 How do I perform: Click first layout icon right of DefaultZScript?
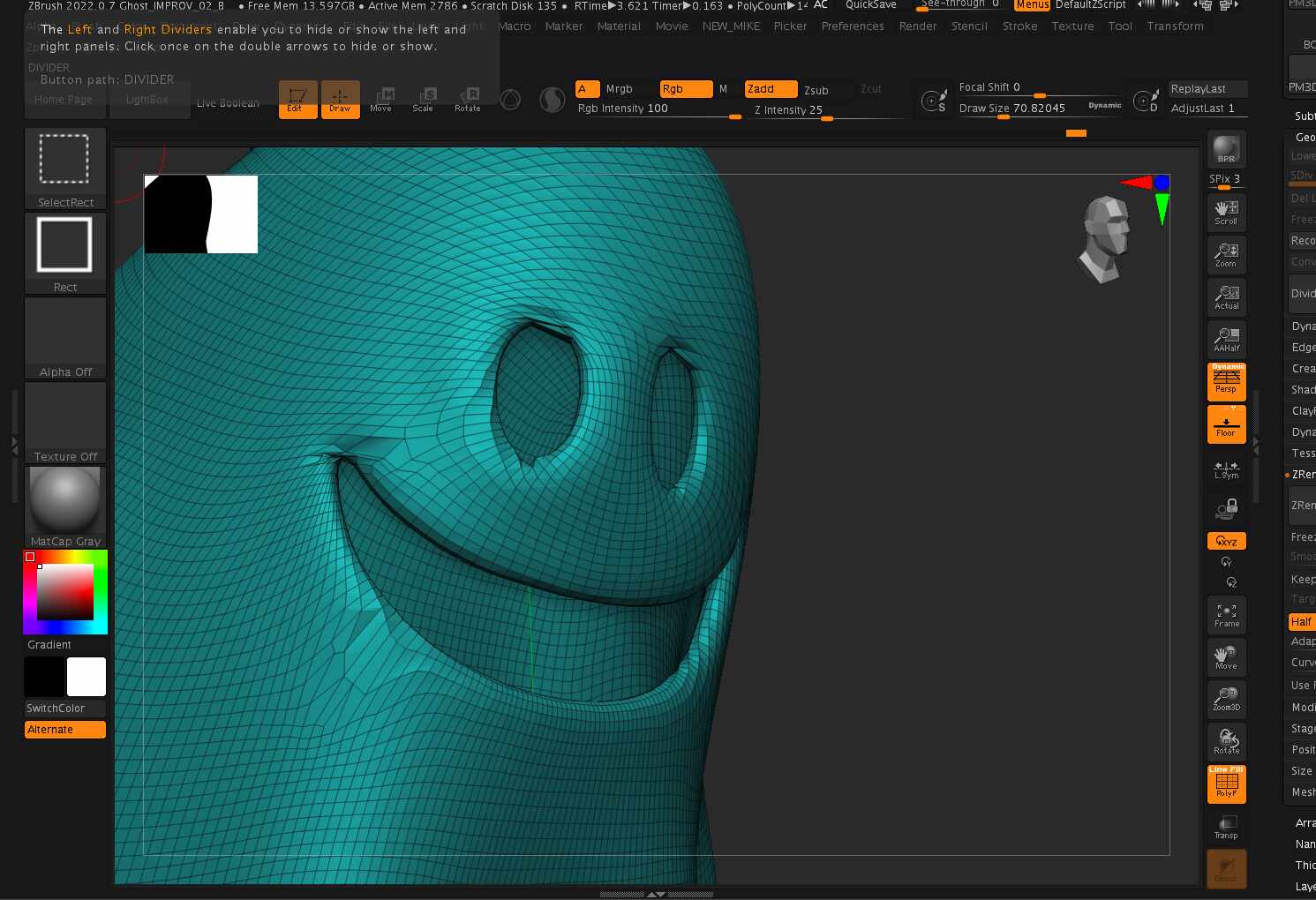1146,4
